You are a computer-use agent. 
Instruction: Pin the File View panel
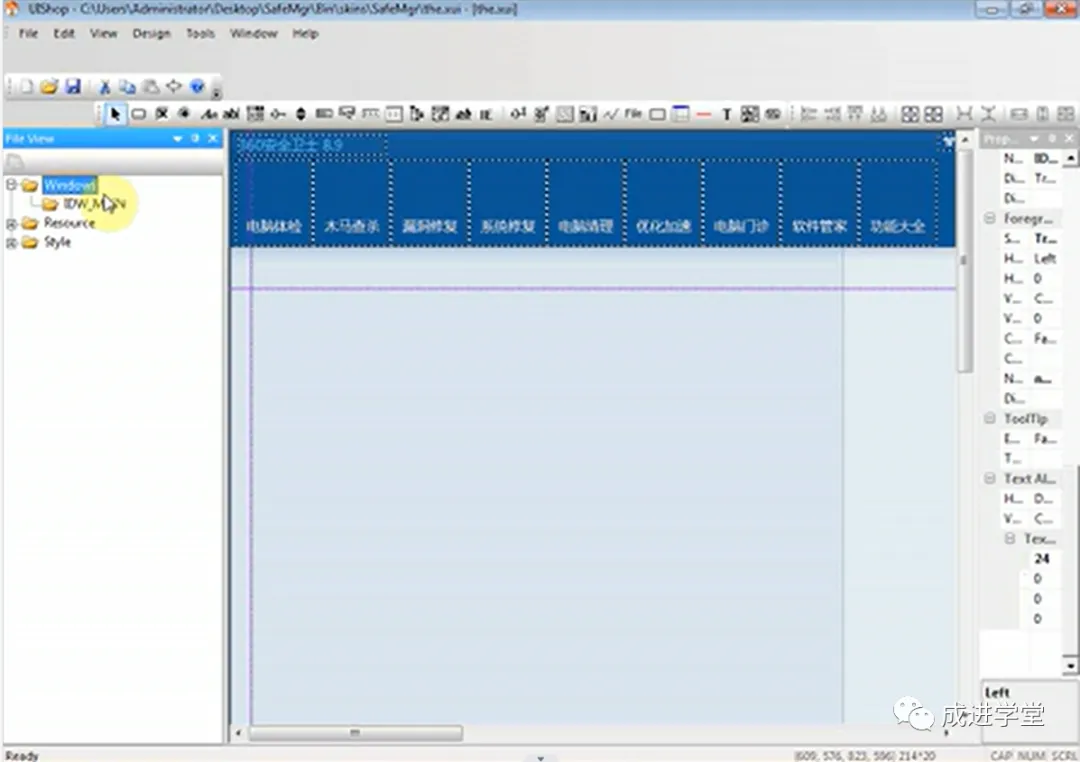click(x=195, y=138)
